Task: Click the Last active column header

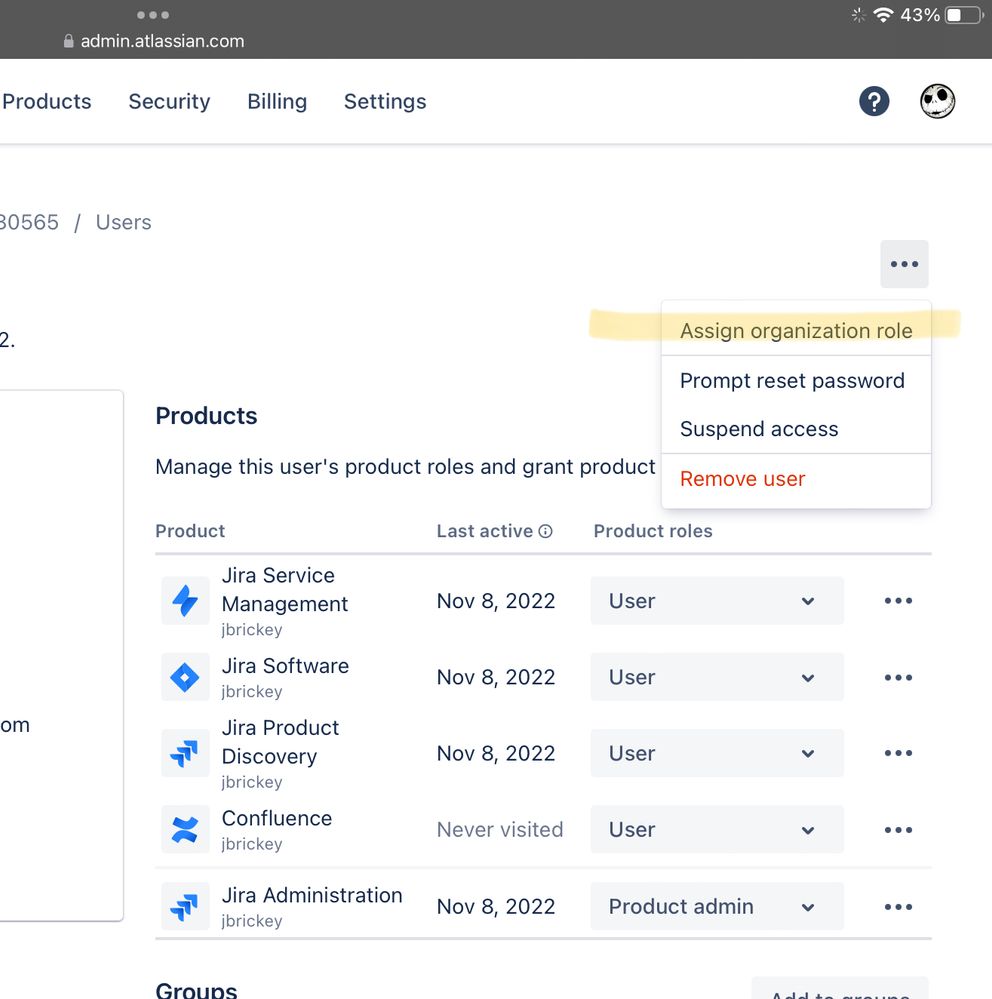Action: [485, 531]
